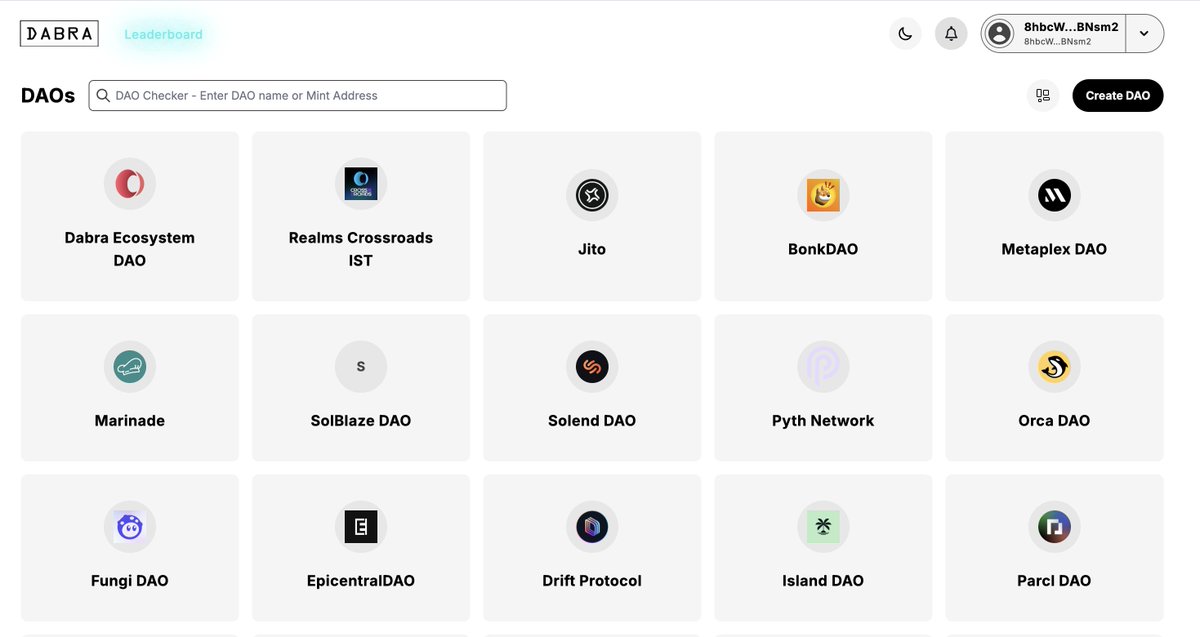
Task: Click the Fungi DAO logo icon
Action: [130, 527]
